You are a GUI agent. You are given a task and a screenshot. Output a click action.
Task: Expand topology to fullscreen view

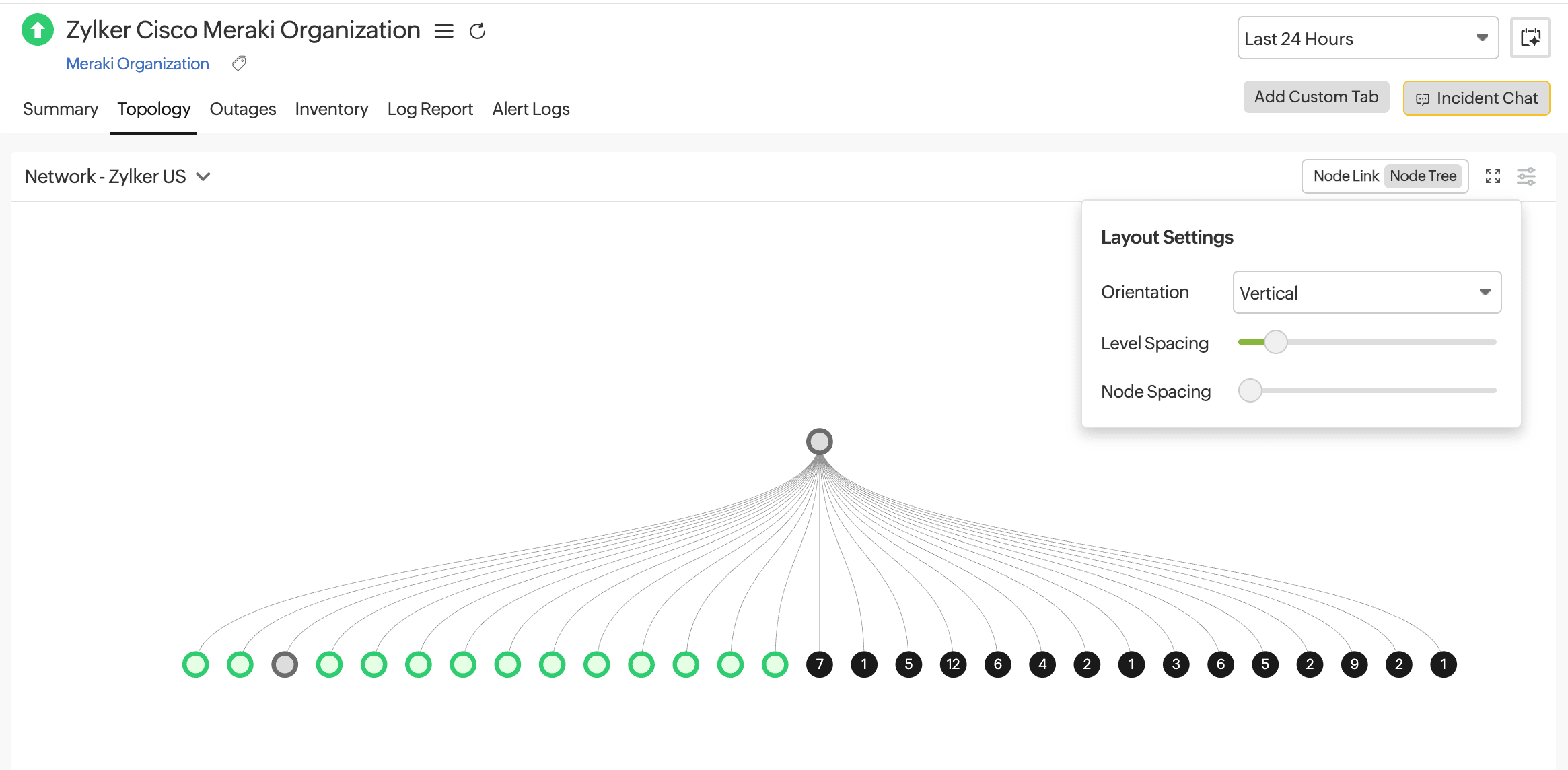tap(1493, 176)
